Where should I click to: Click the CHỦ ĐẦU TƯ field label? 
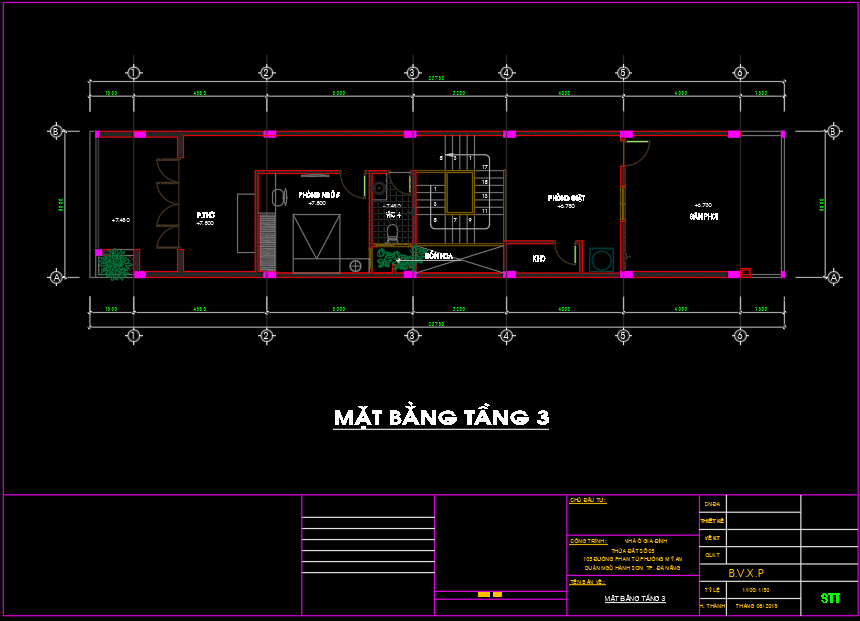[x=588, y=499]
